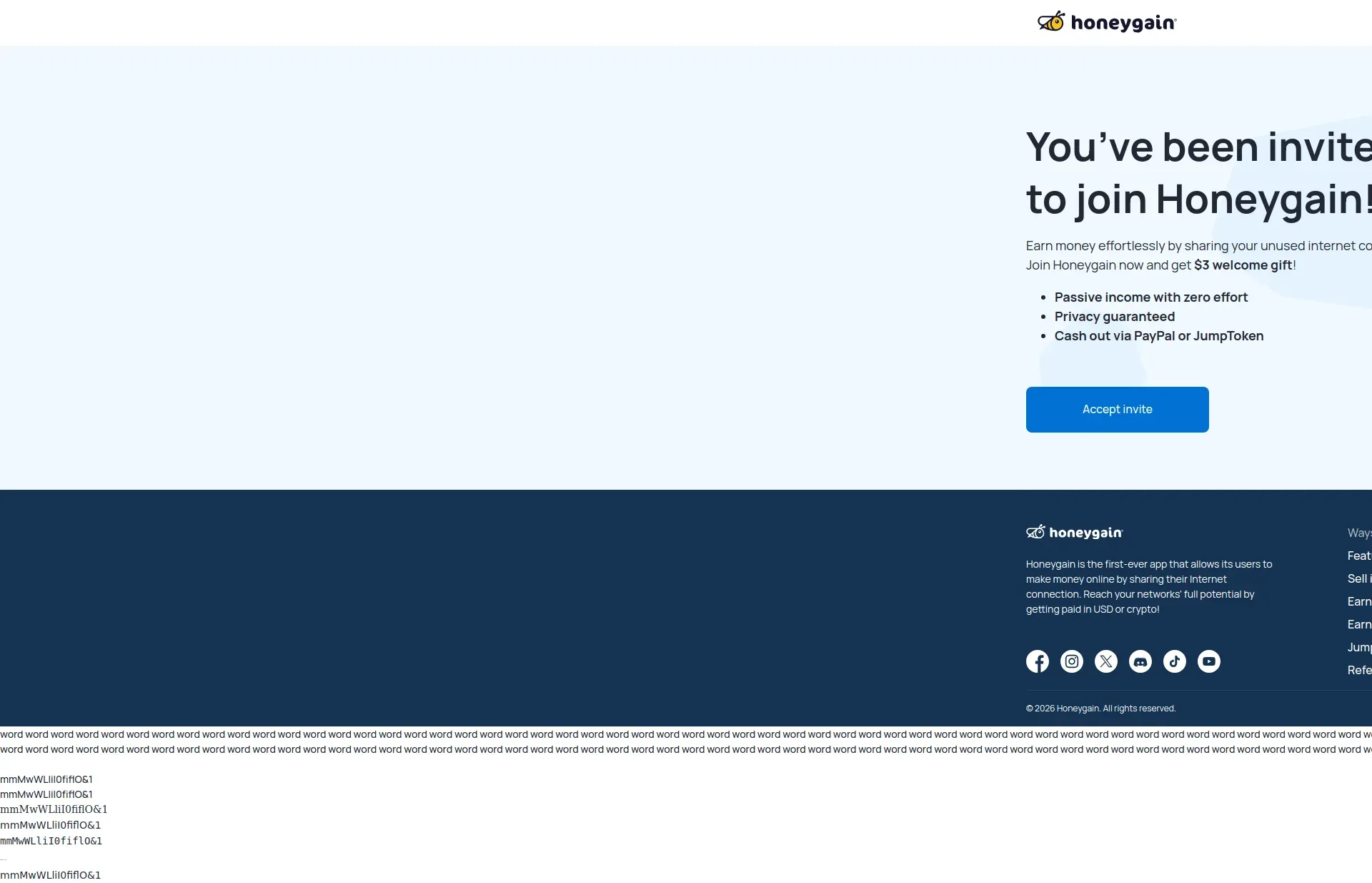The width and height of the screenshot is (1372, 883).
Task: Open the Discord social icon
Action: pyautogui.click(x=1140, y=661)
